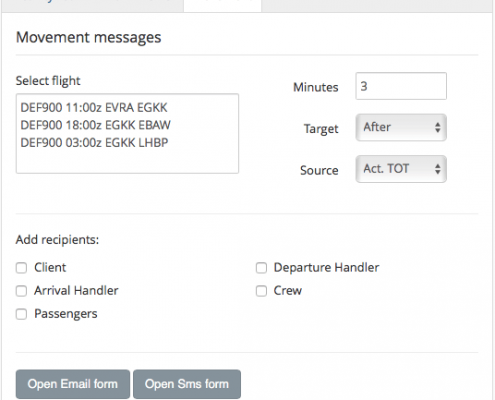495x400 pixels.
Task: Toggle the Departure Handler checkbox
Action: coord(261,268)
